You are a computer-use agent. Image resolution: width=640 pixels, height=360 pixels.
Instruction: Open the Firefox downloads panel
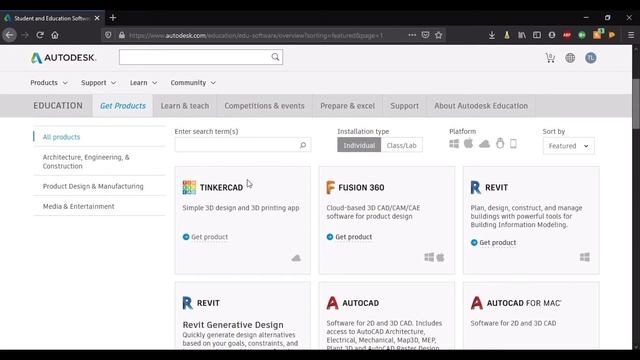492,35
